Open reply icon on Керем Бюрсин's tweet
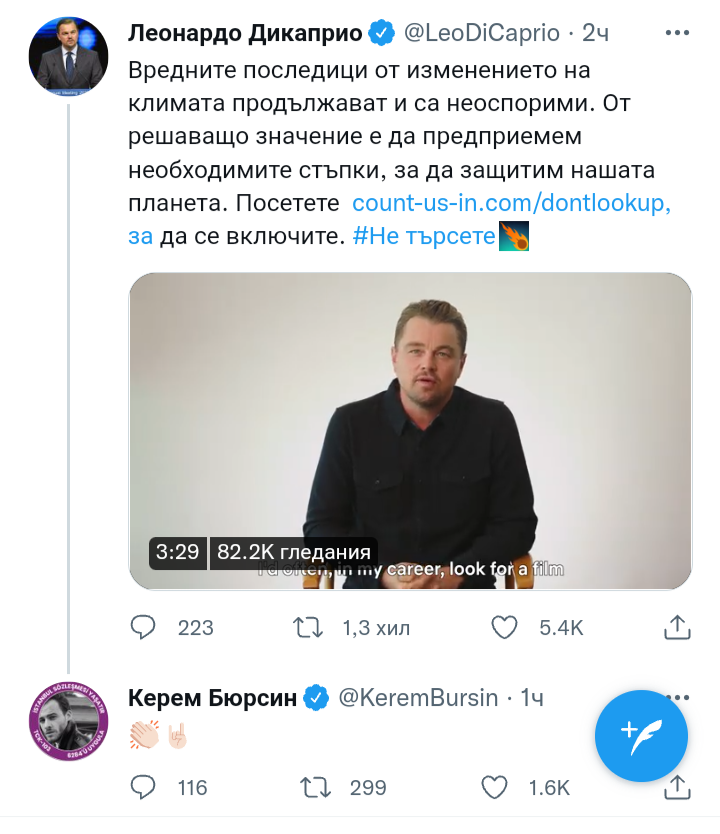The width and height of the screenshot is (720, 834). point(144,787)
